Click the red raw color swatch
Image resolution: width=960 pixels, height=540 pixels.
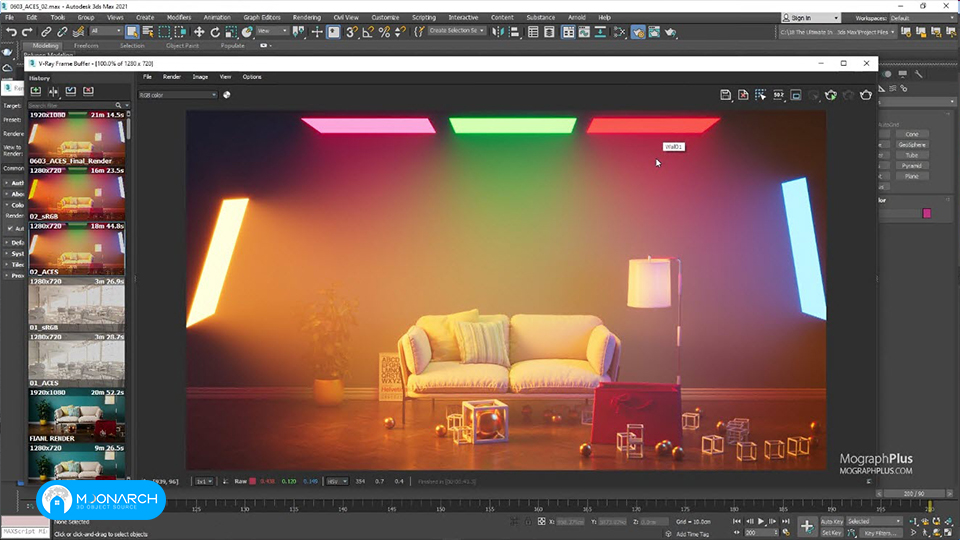click(252, 481)
